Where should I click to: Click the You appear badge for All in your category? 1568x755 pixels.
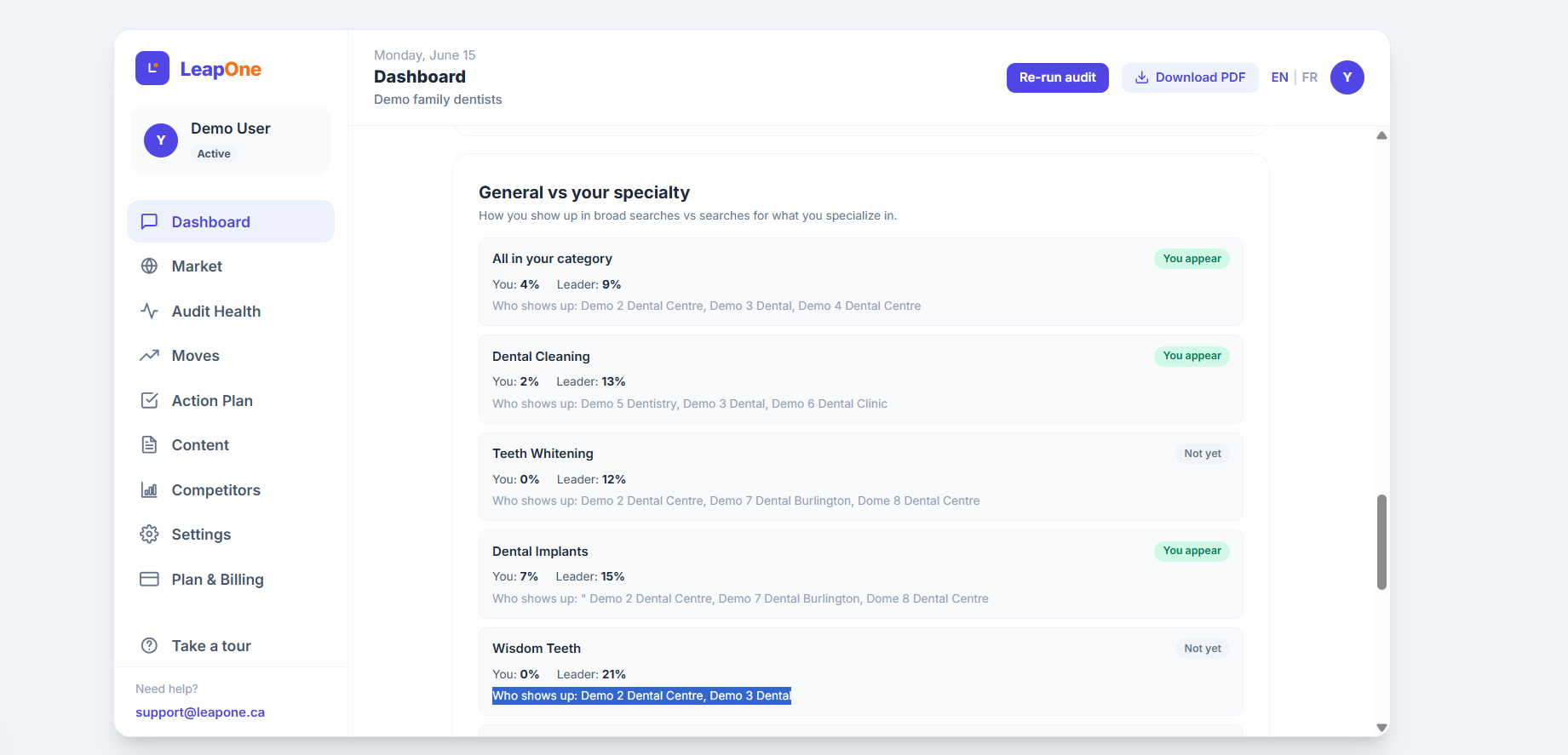click(1192, 259)
